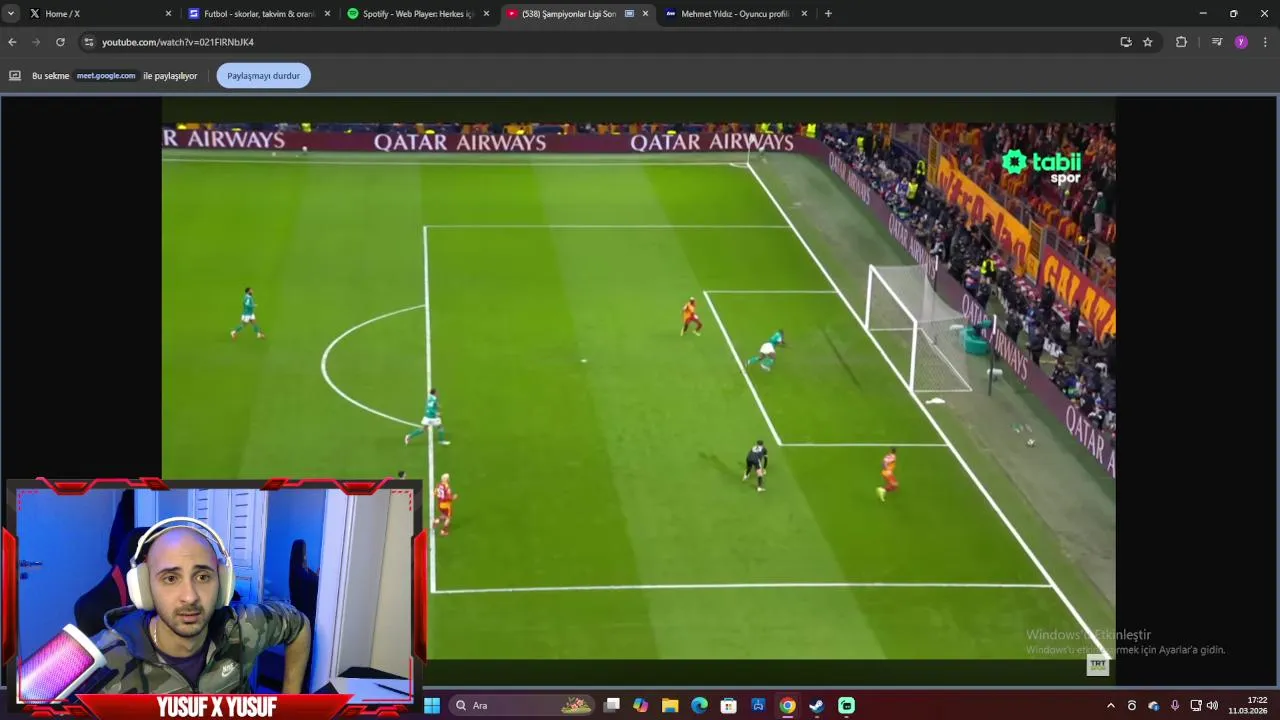The image size is (1280, 720).
Task: Switch to Google Chrome in the taskbar
Action: [787, 705]
